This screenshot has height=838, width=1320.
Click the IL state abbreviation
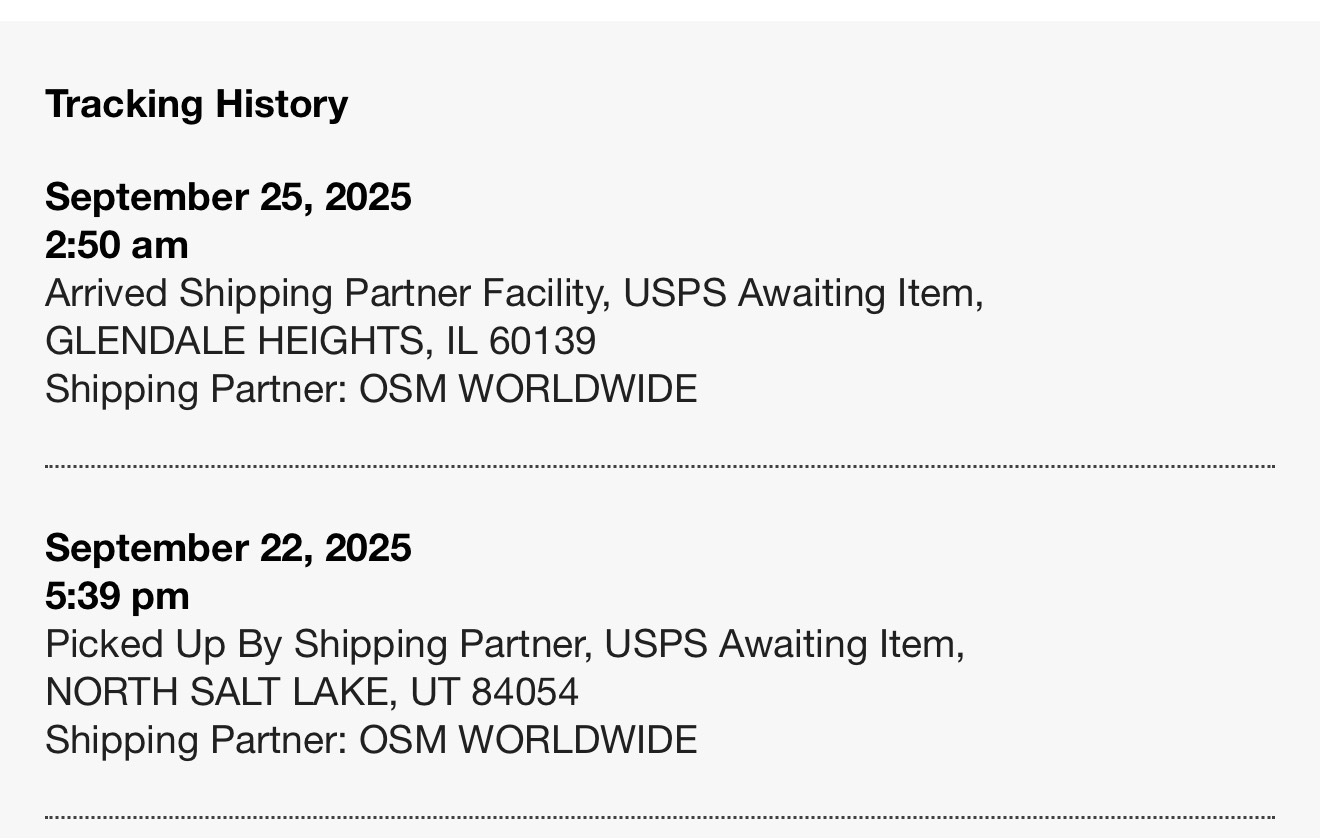coord(460,341)
